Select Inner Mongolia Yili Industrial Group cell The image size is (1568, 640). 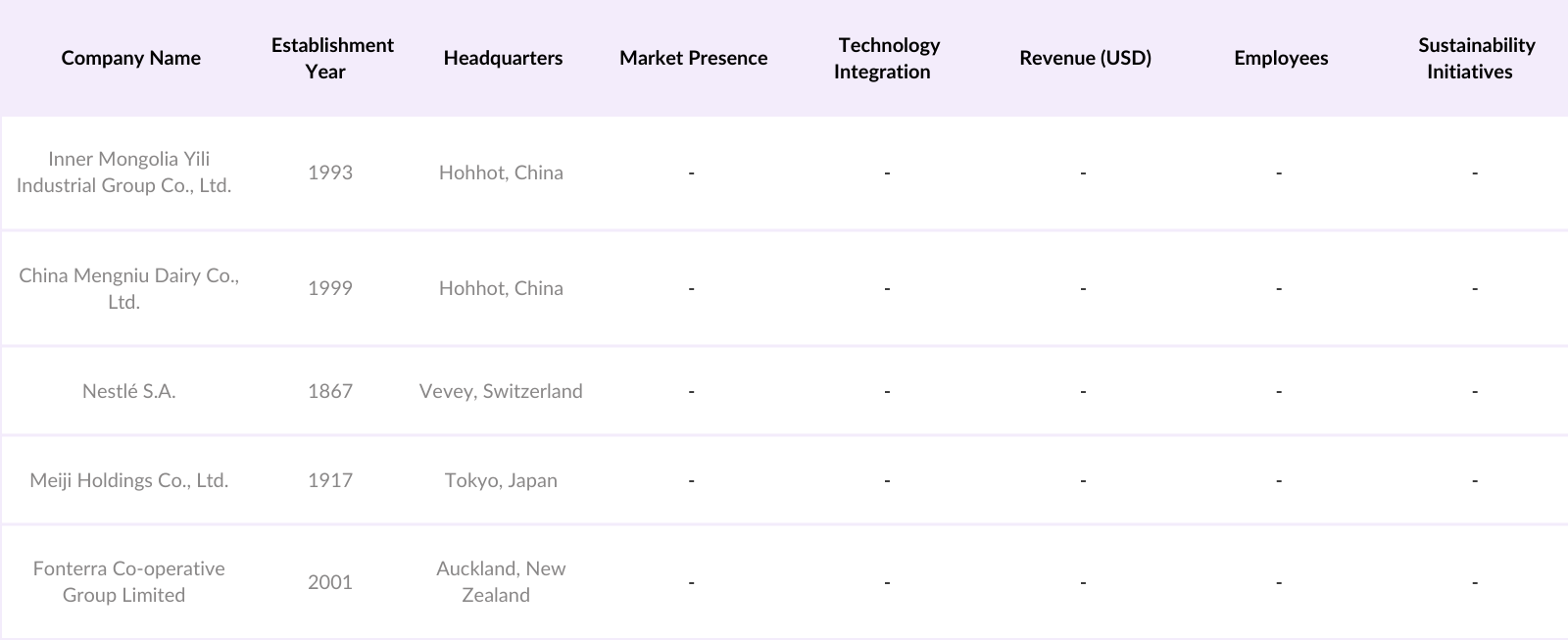(x=124, y=172)
